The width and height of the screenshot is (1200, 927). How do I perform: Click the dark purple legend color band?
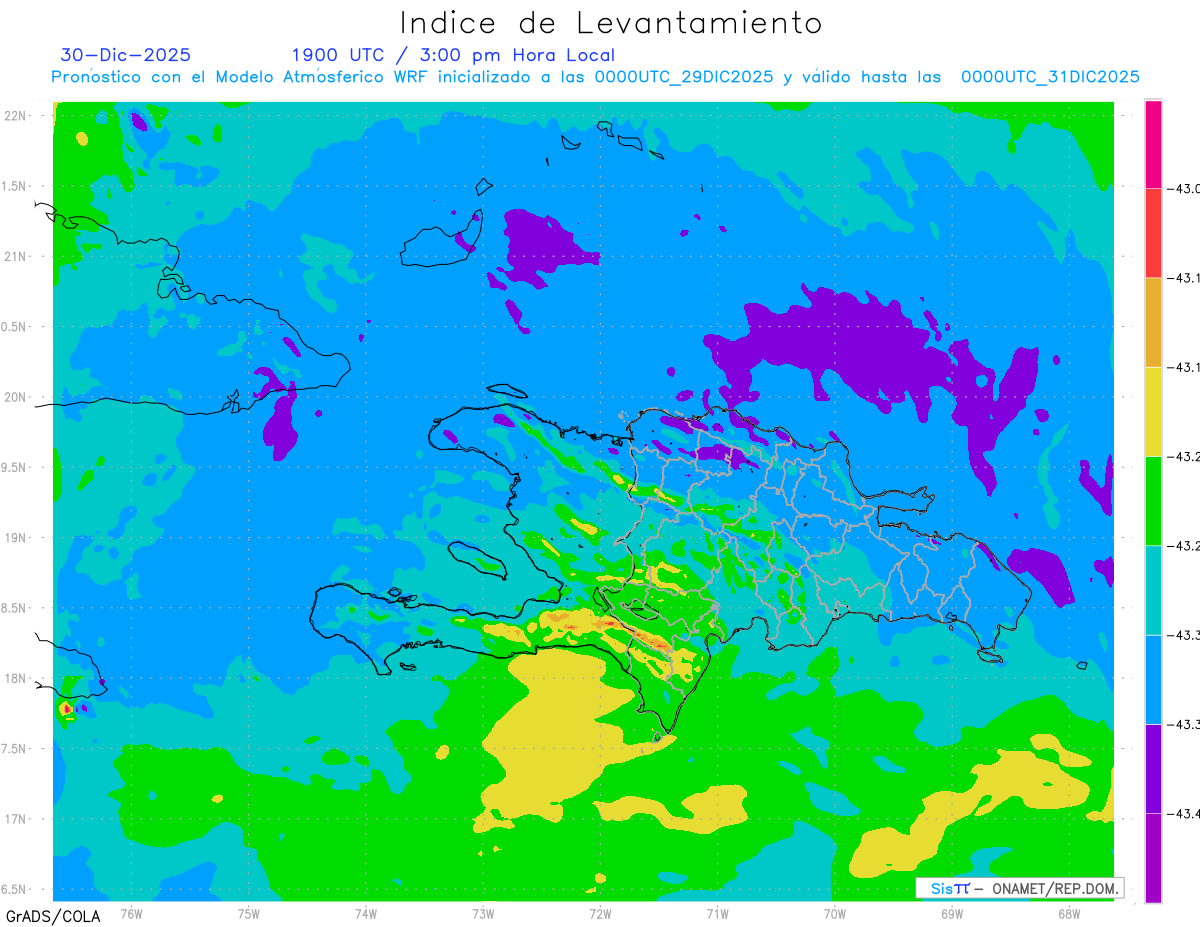click(1153, 768)
